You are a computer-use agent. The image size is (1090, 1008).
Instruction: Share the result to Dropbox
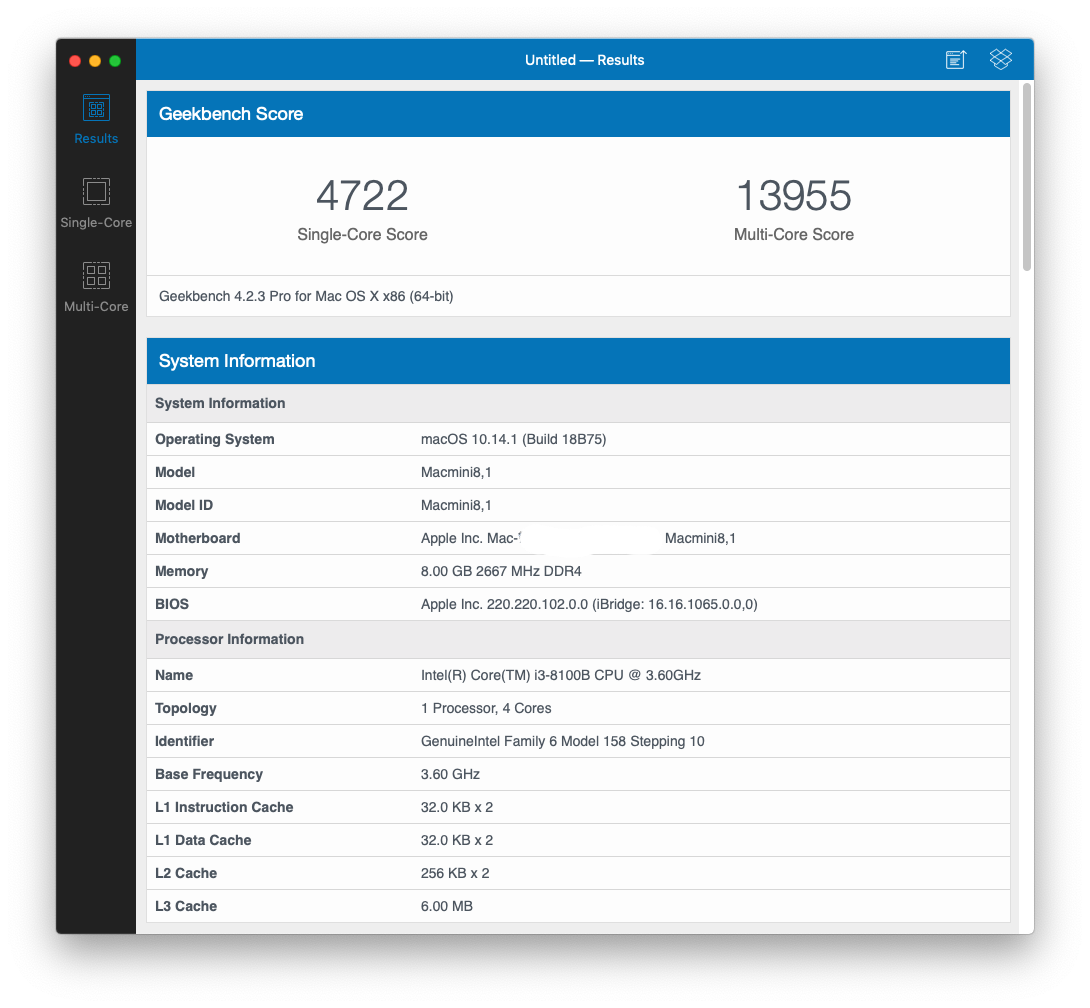1001,59
